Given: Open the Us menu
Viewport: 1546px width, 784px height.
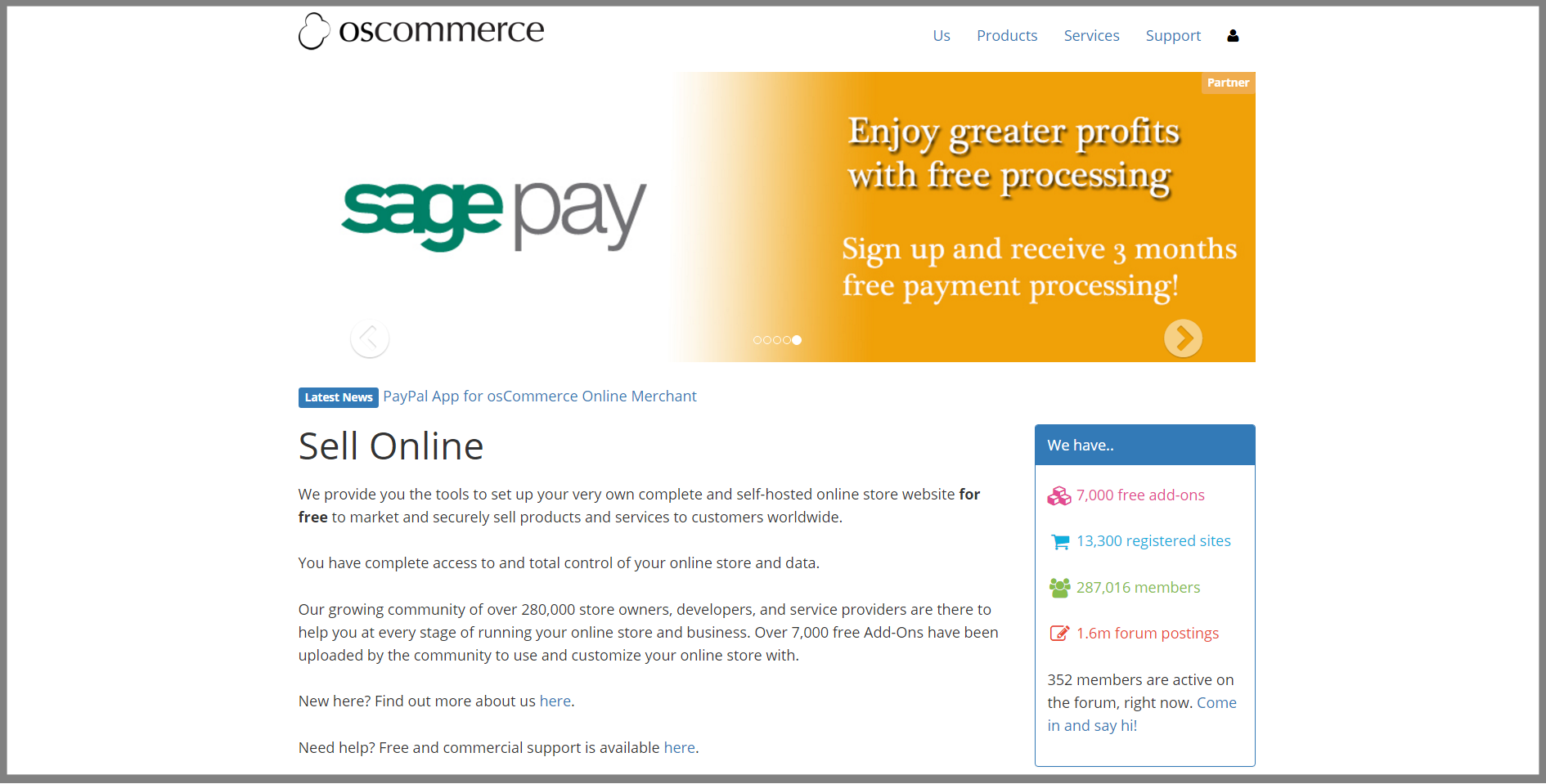Looking at the screenshot, I should click(x=942, y=36).
